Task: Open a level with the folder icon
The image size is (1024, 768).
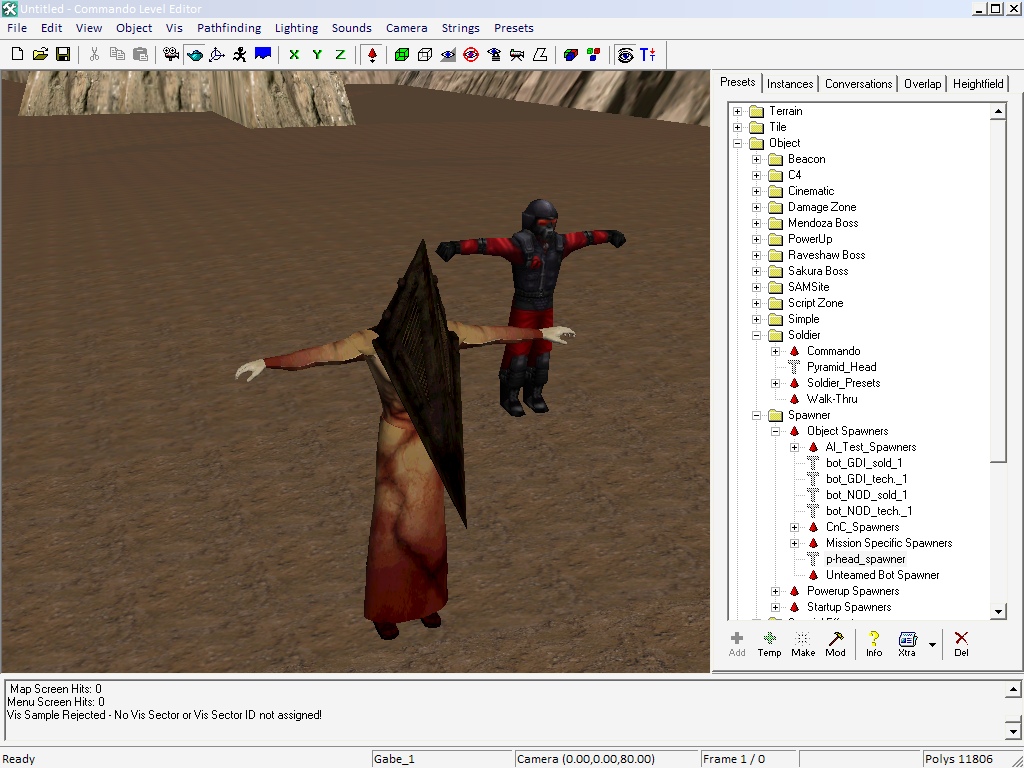Action: [x=41, y=54]
